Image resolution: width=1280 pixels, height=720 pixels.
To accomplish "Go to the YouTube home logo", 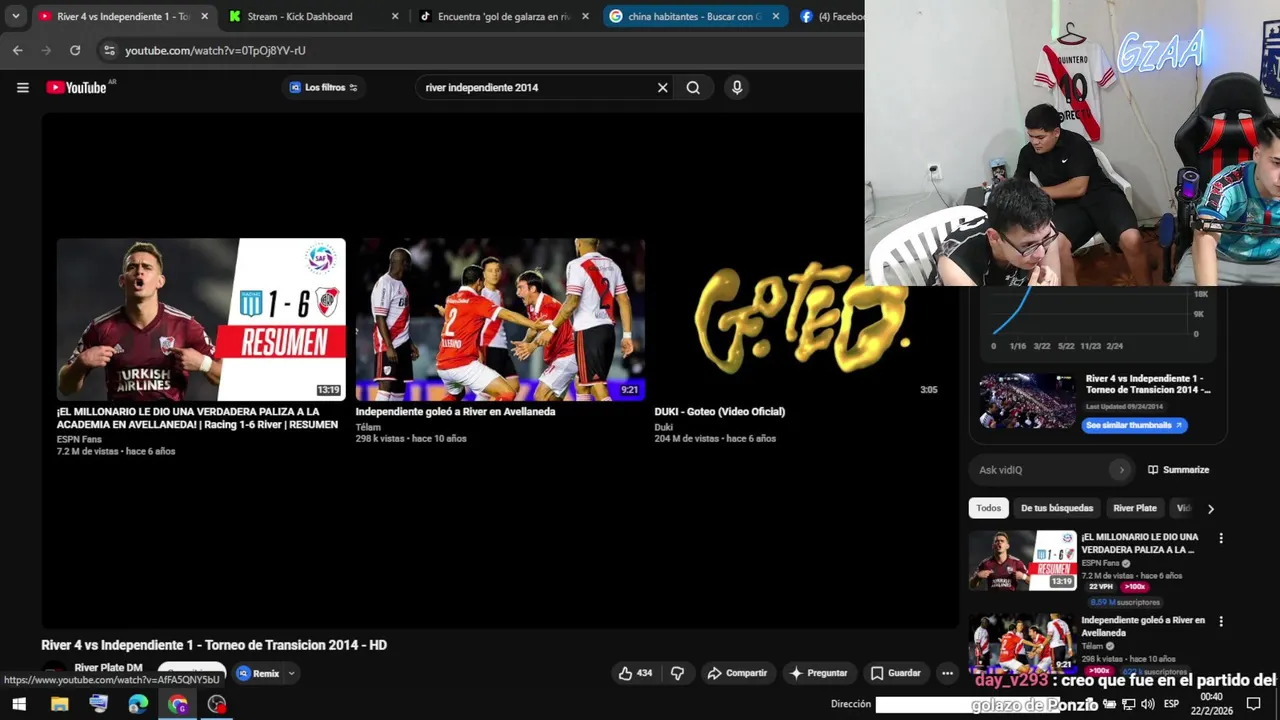I will click(x=76, y=87).
